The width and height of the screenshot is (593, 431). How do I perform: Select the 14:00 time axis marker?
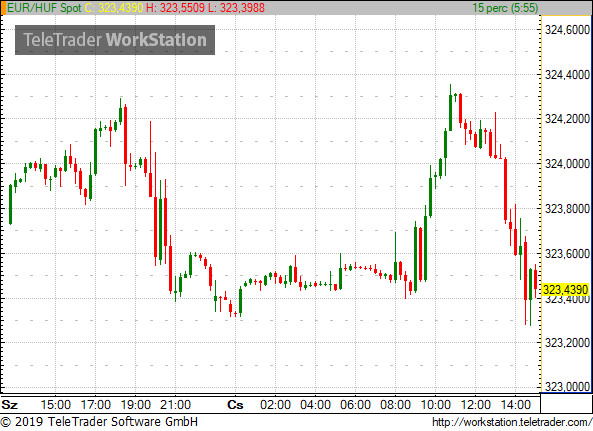[516, 405]
